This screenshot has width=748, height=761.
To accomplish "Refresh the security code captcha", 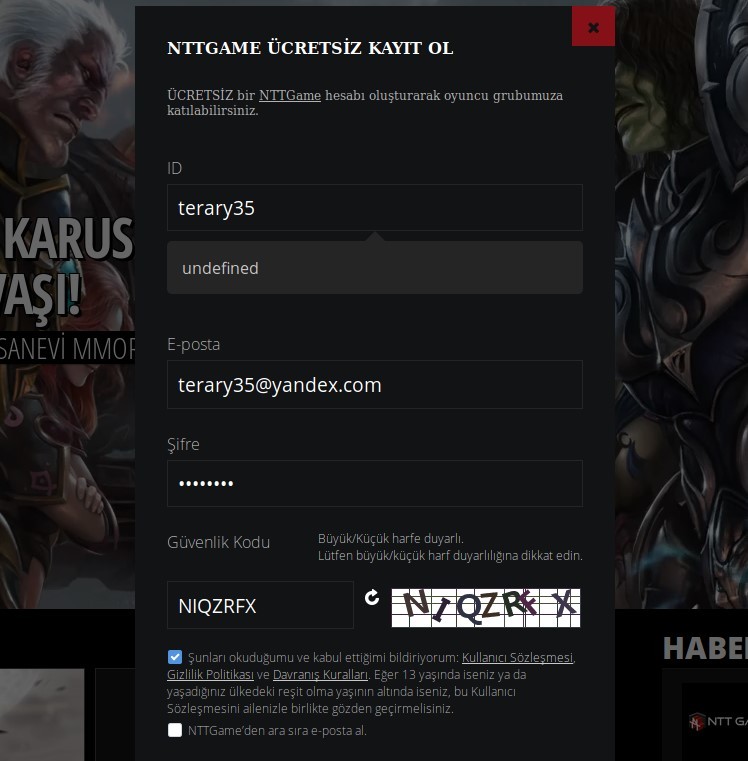I will [372, 597].
